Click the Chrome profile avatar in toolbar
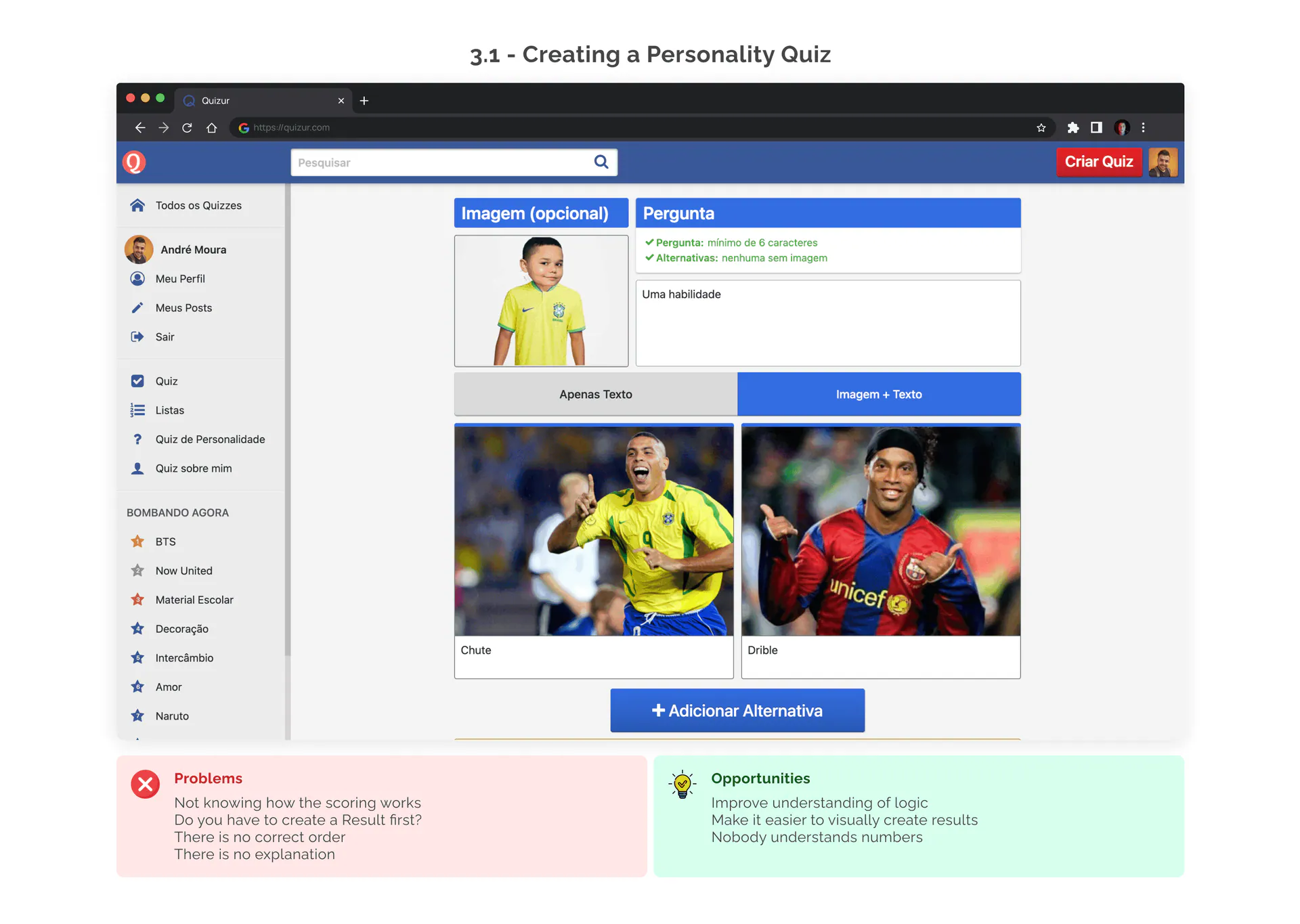The height and width of the screenshot is (924, 1300). pos(1122,127)
